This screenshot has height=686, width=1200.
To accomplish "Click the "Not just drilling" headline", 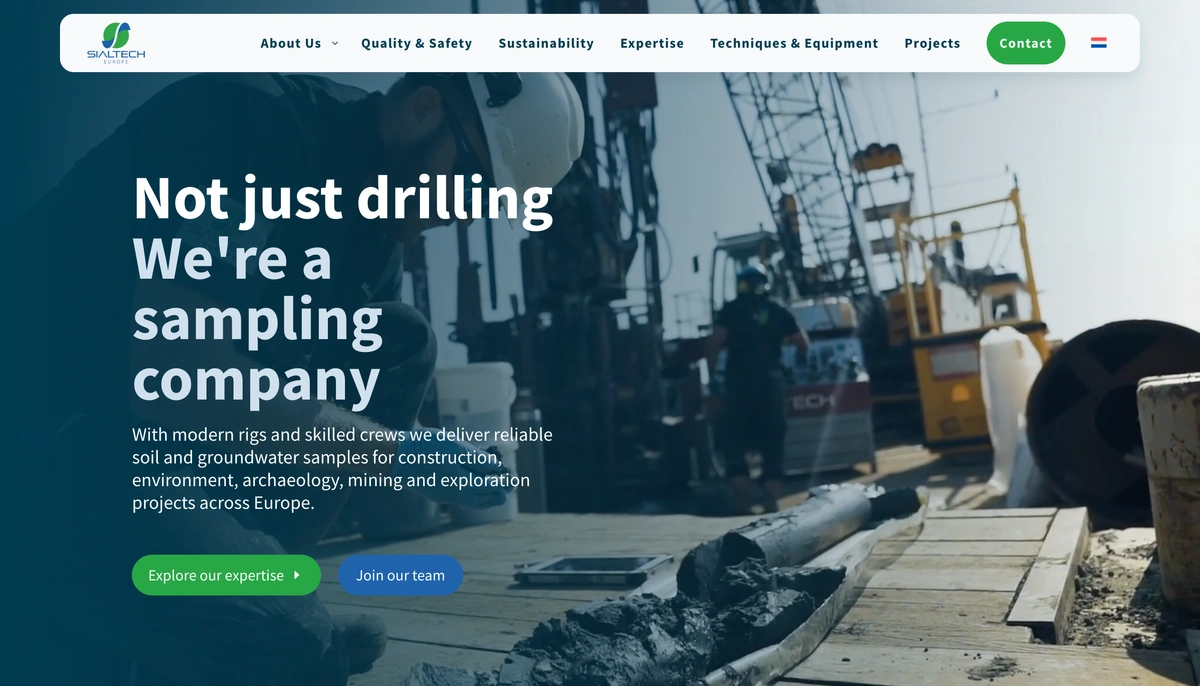I will coord(343,198).
